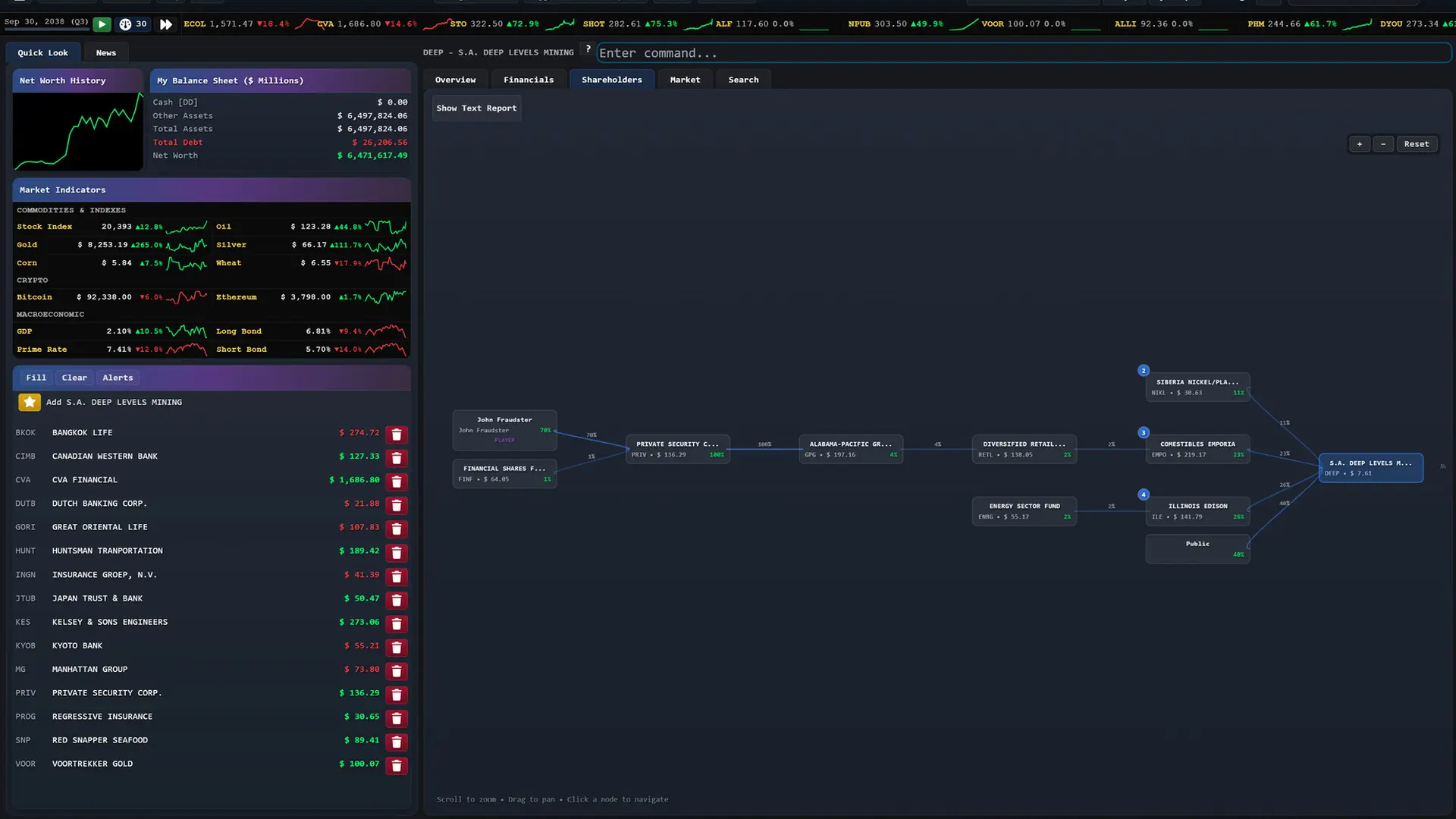The width and height of the screenshot is (1456, 819).
Task: Click the green play button
Action: click(102, 24)
